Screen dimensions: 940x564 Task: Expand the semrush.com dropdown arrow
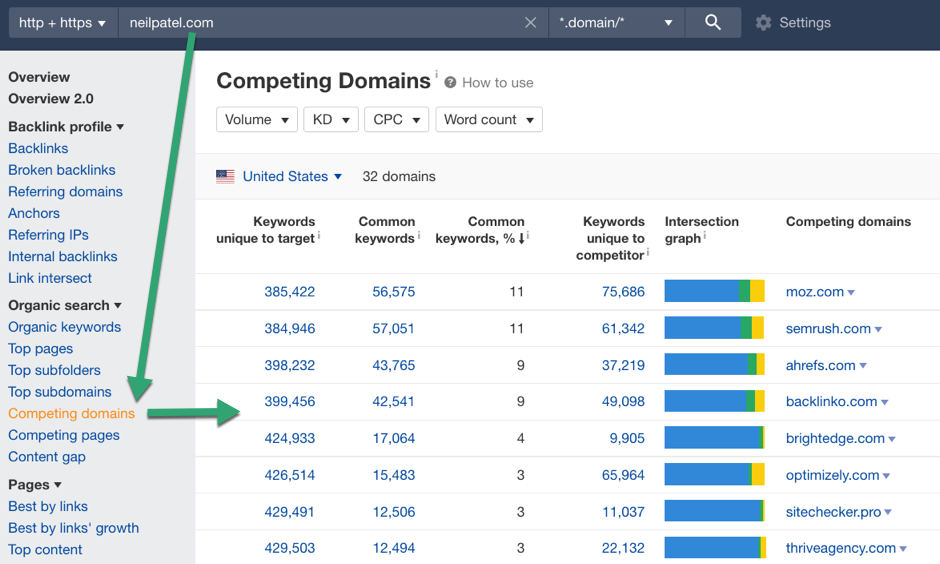[878, 329]
